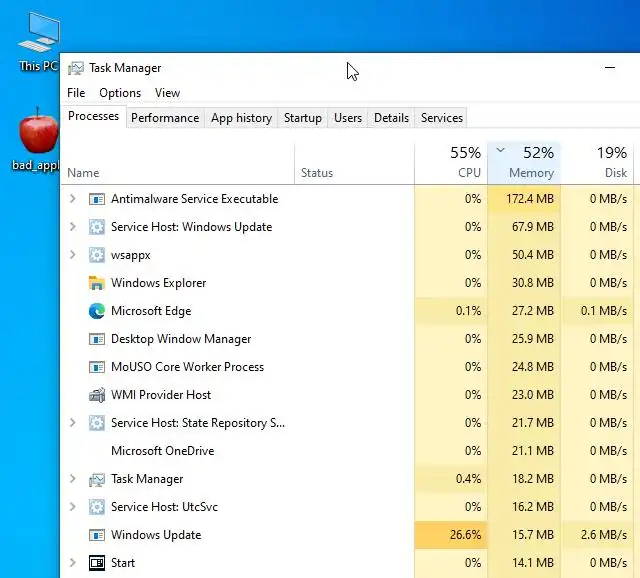This screenshot has width=640, height=578.
Task: Click the Task Manager process row icon
Action: [x=97, y=479]
